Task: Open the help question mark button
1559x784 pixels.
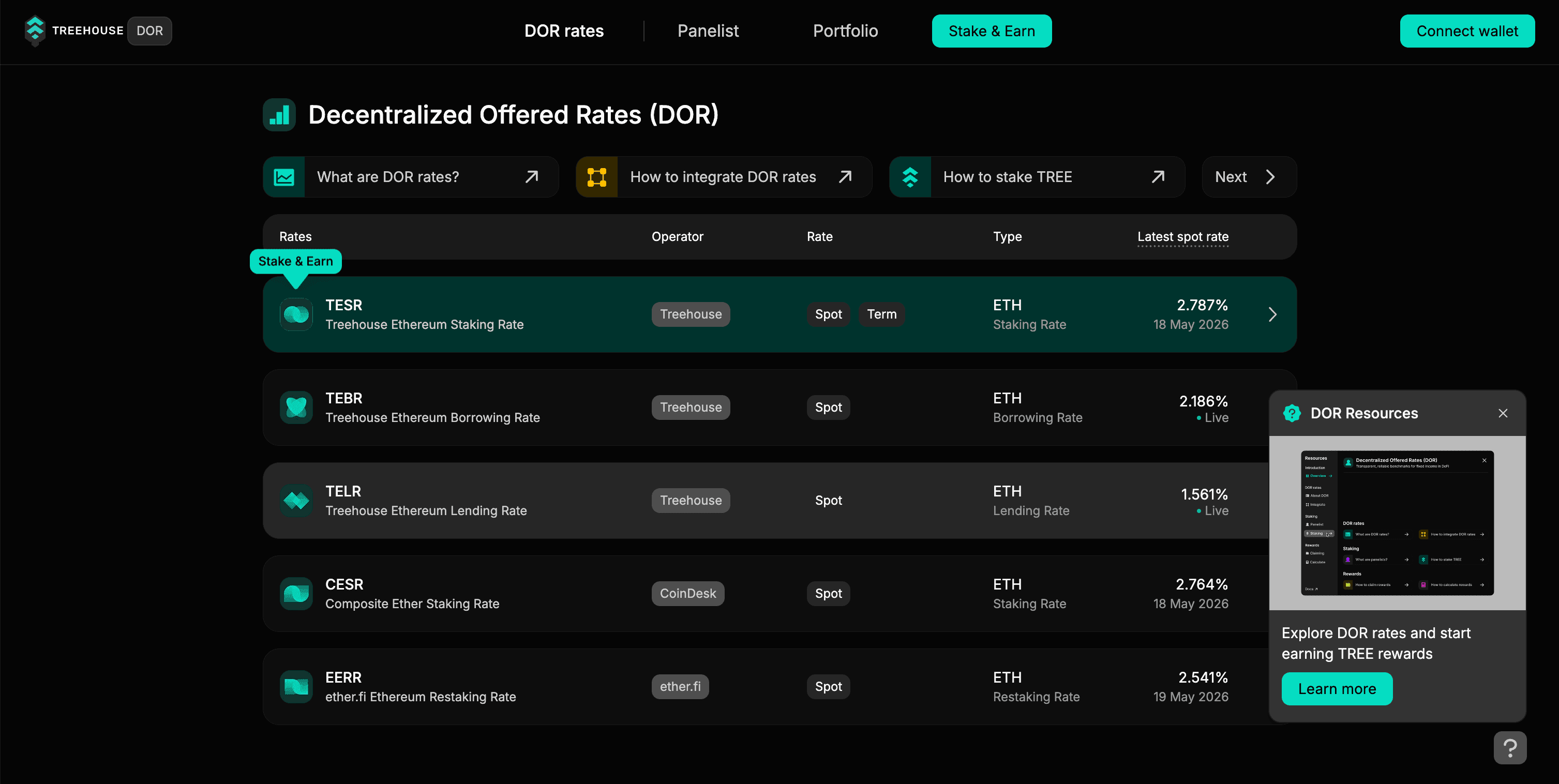Action: point(1509,748)
